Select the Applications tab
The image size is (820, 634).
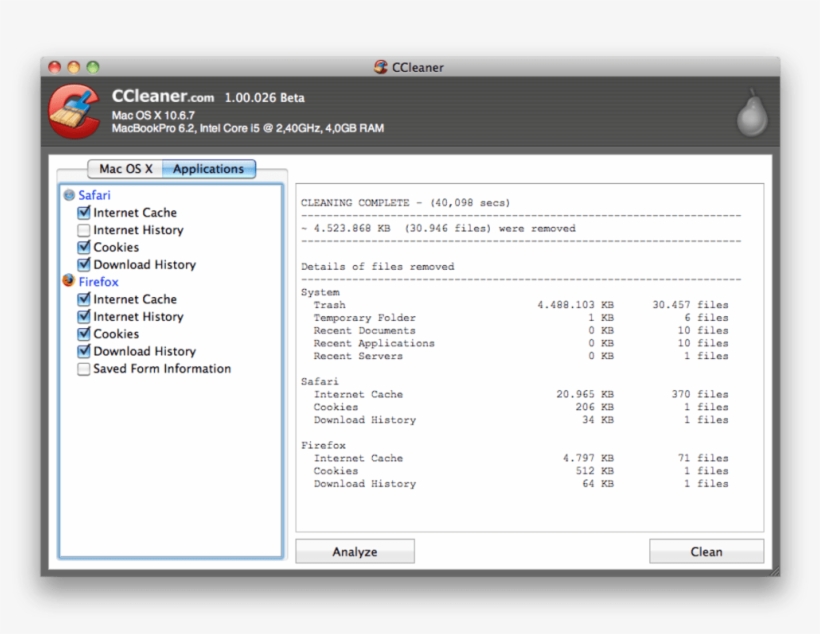(208, 168)
